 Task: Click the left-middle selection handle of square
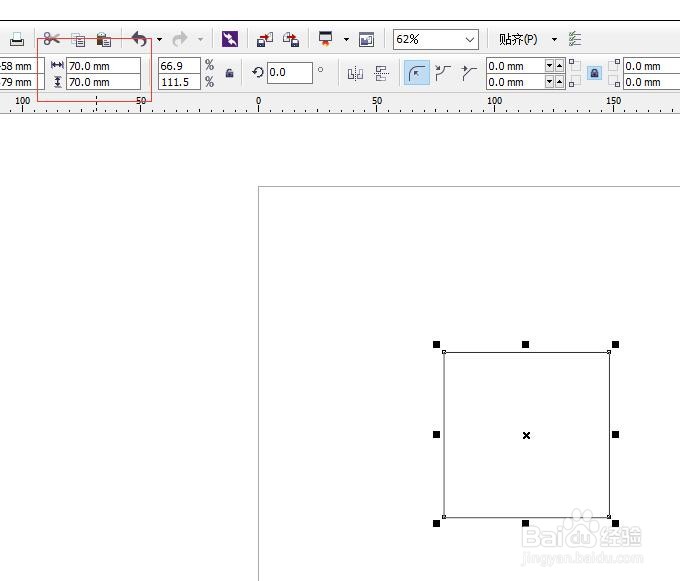point(436,434)
